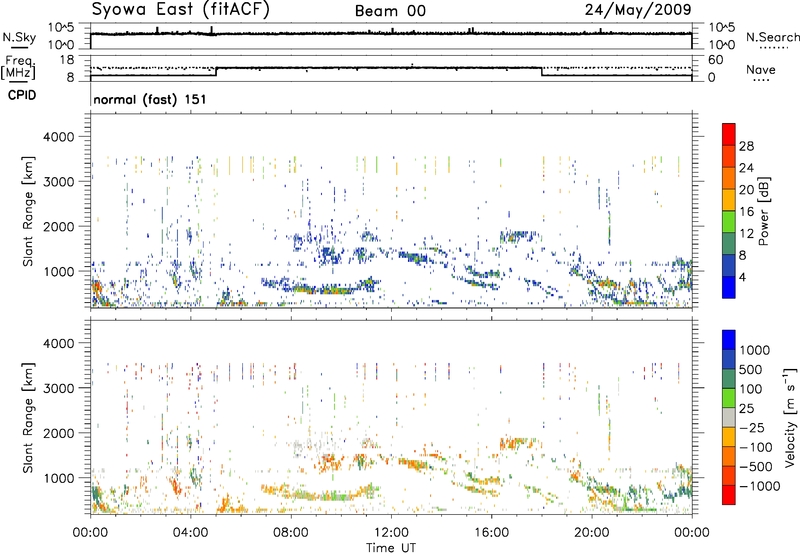
Task: Click the 'Nave' legend label
Action: point(761,69)
